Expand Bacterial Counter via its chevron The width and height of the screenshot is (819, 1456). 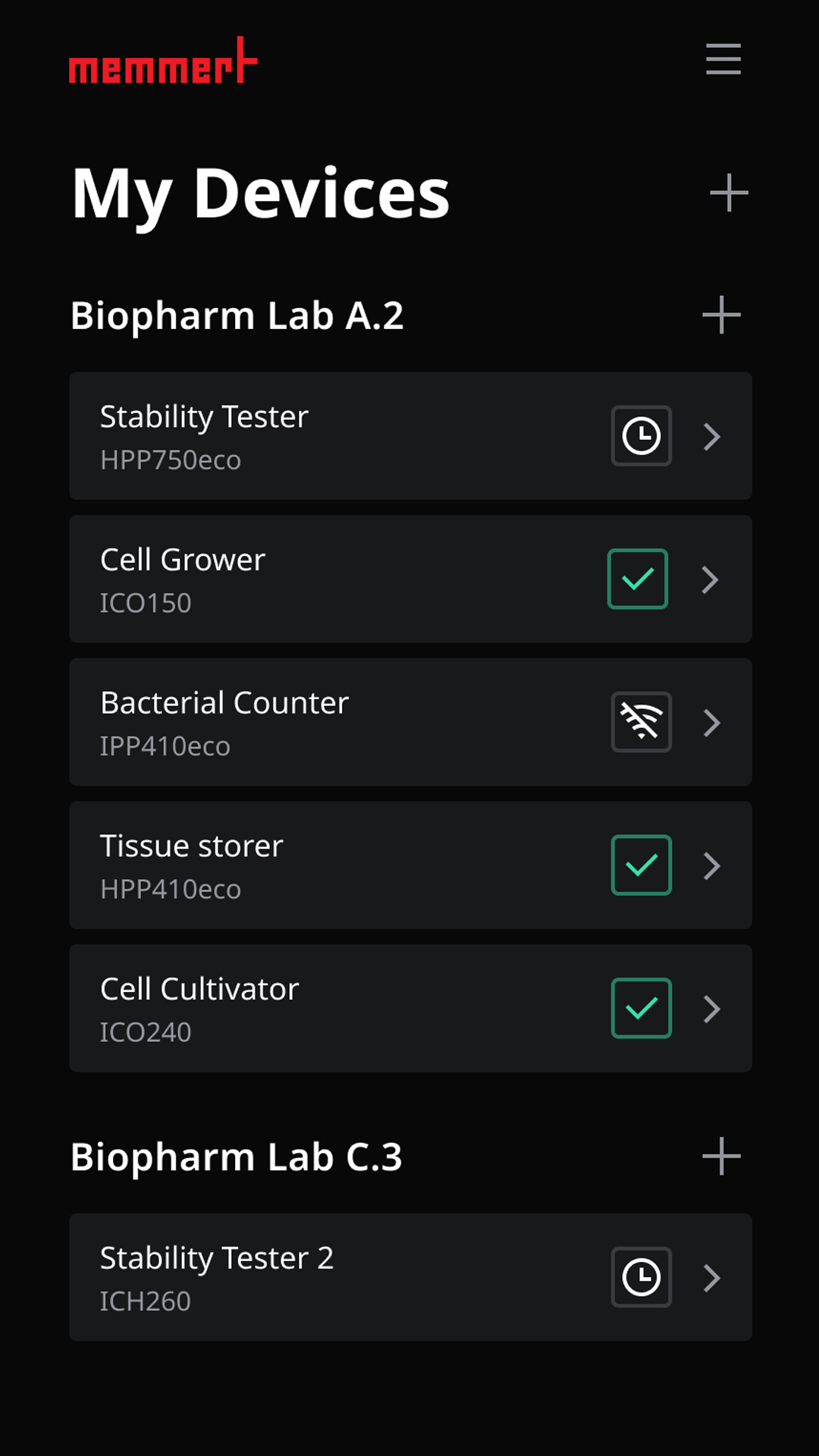pyautogui.click(x=711, y=723)
